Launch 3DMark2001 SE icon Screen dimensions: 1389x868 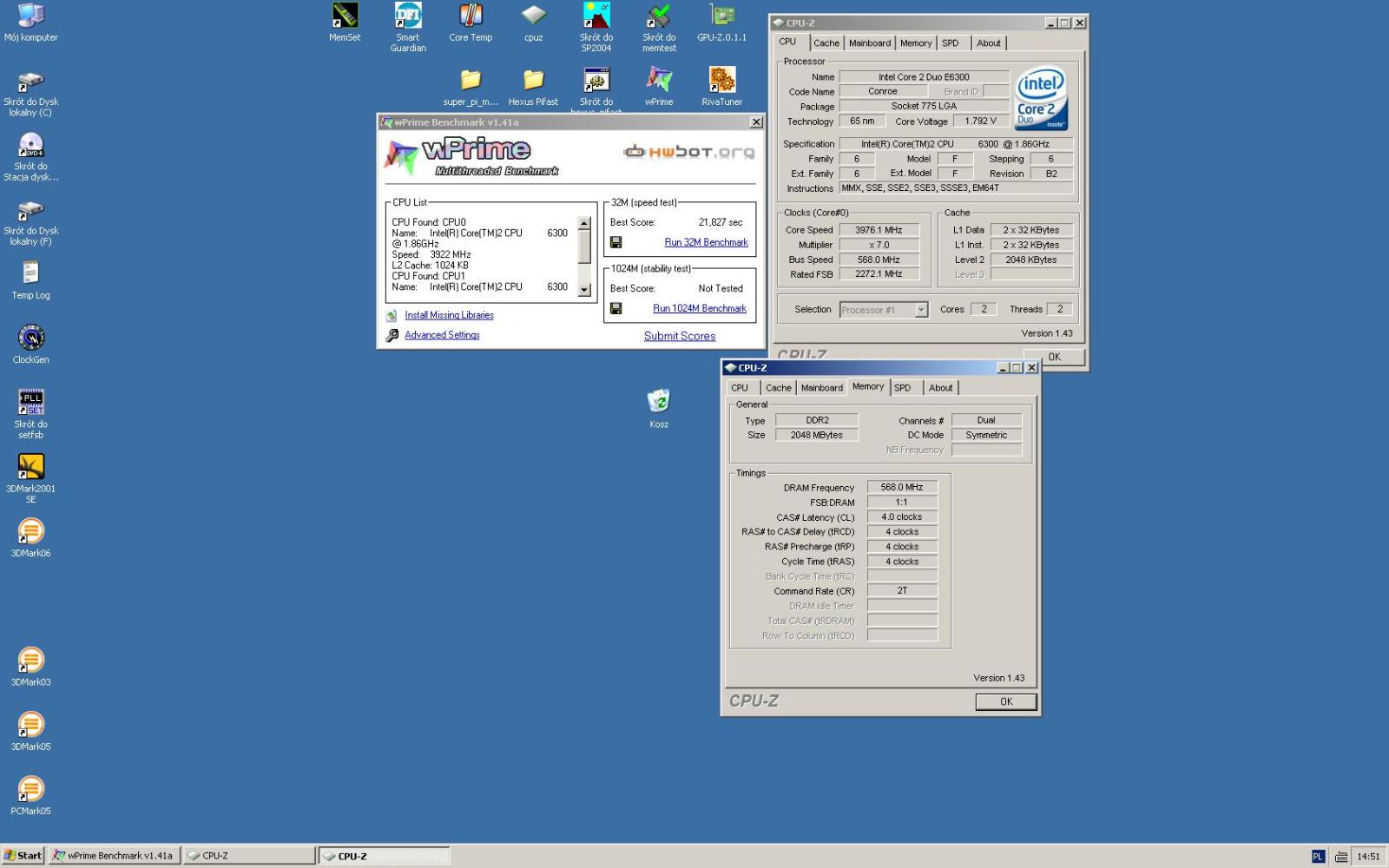[30, 478]
